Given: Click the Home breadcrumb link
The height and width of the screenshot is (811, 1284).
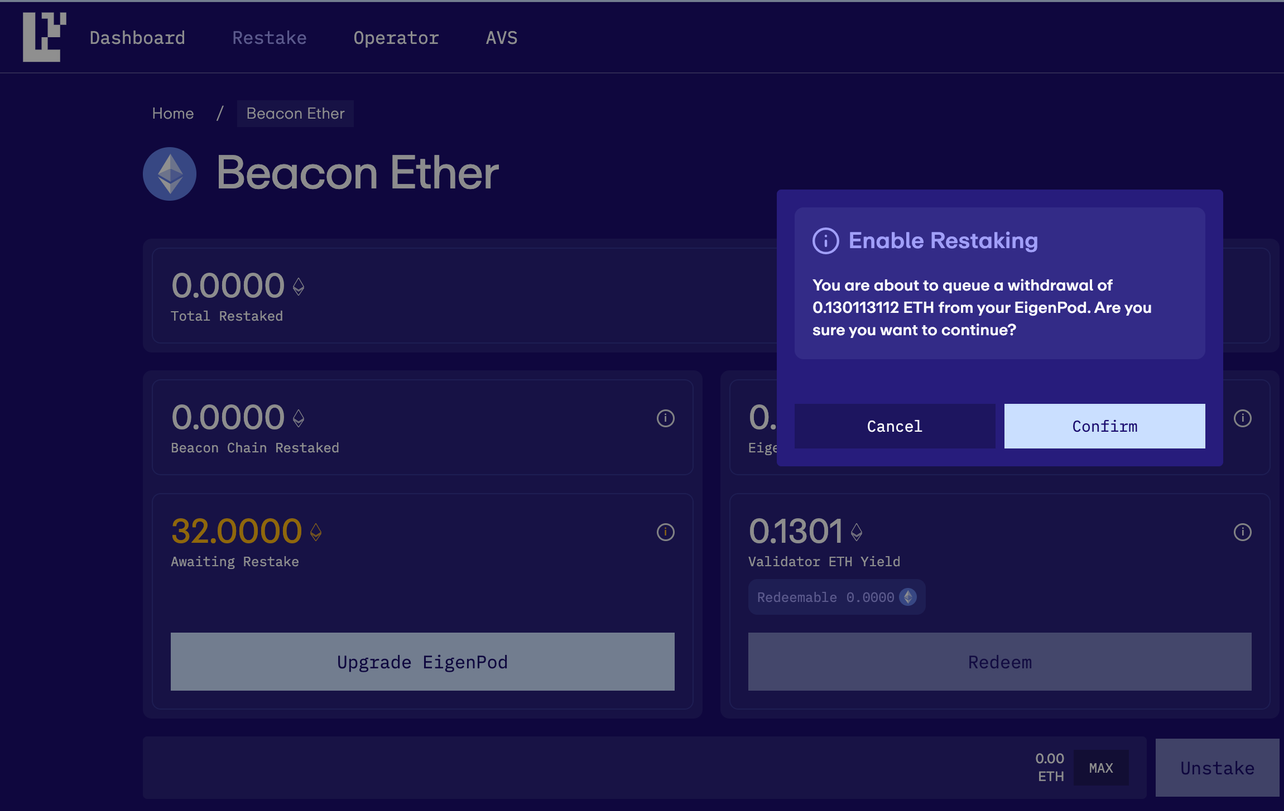Looking at the screenshot, I should (172, 113).
